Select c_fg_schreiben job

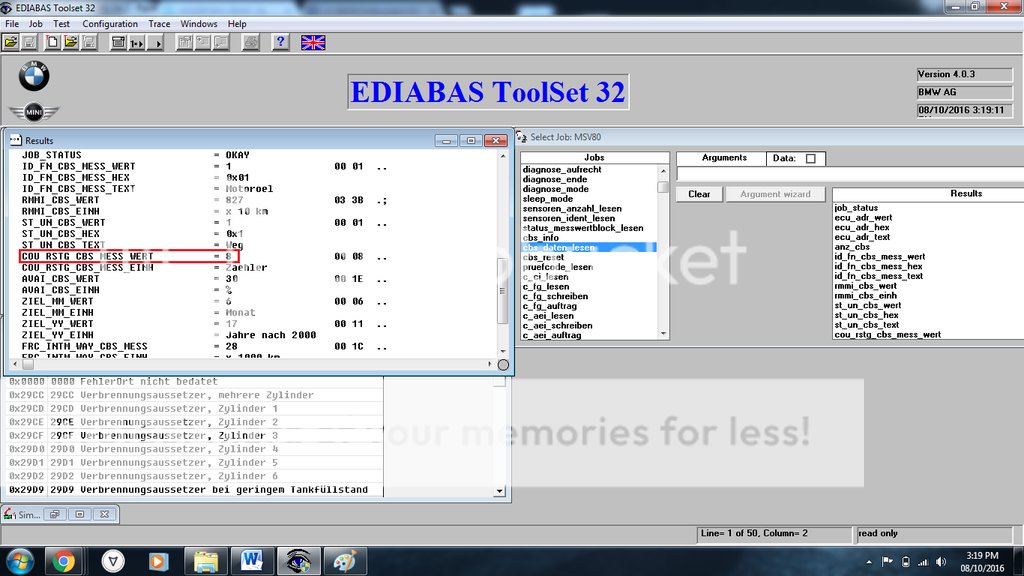pos(555,296)
